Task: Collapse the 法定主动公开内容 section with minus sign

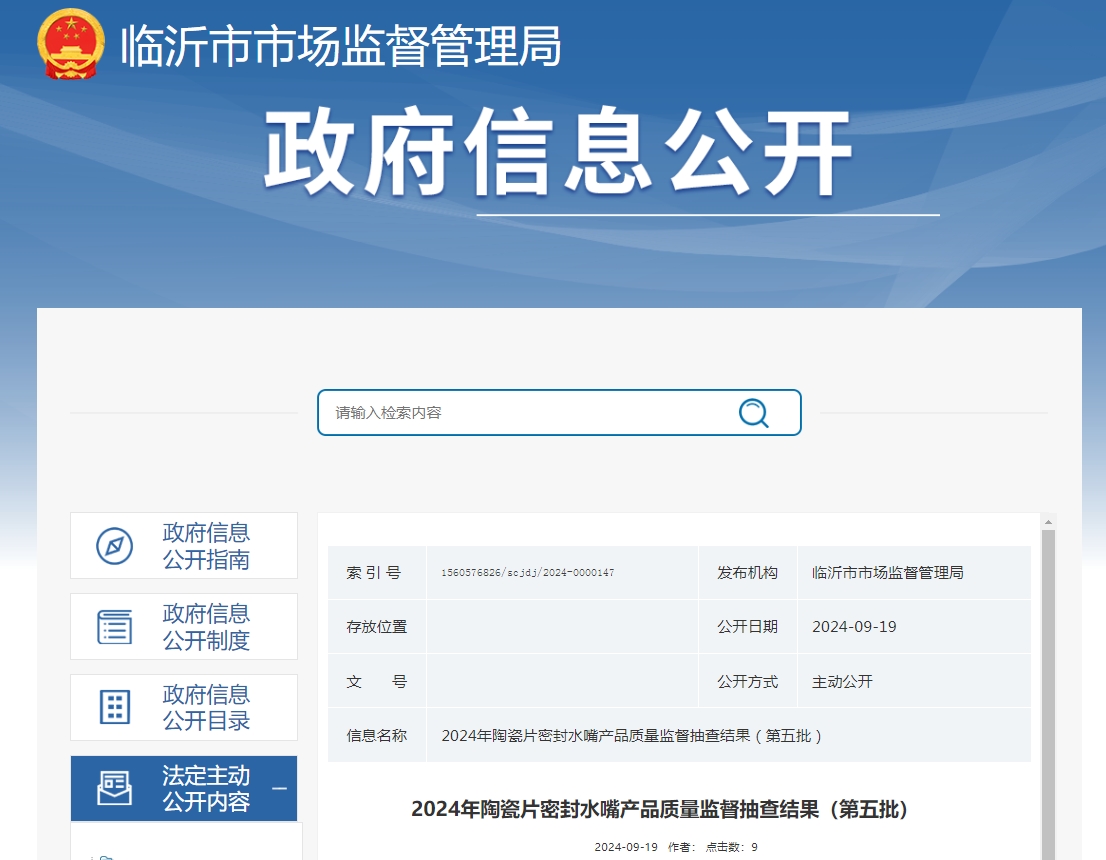Action: click(279, 789)
